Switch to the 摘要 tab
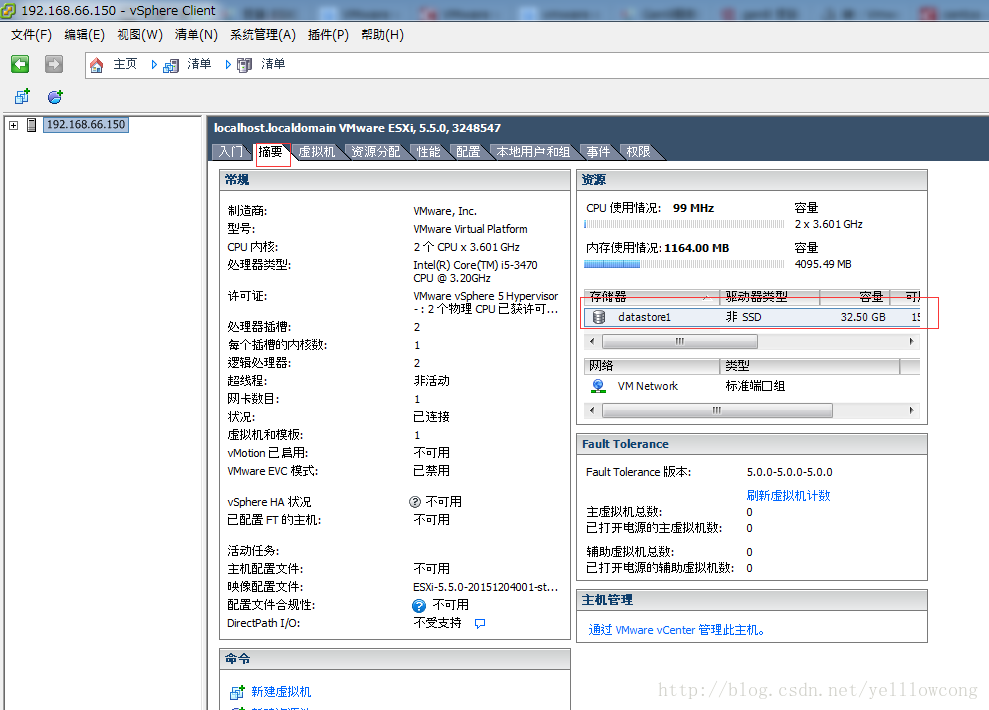This screenshot has height=710, width=989. pos(271,152)
